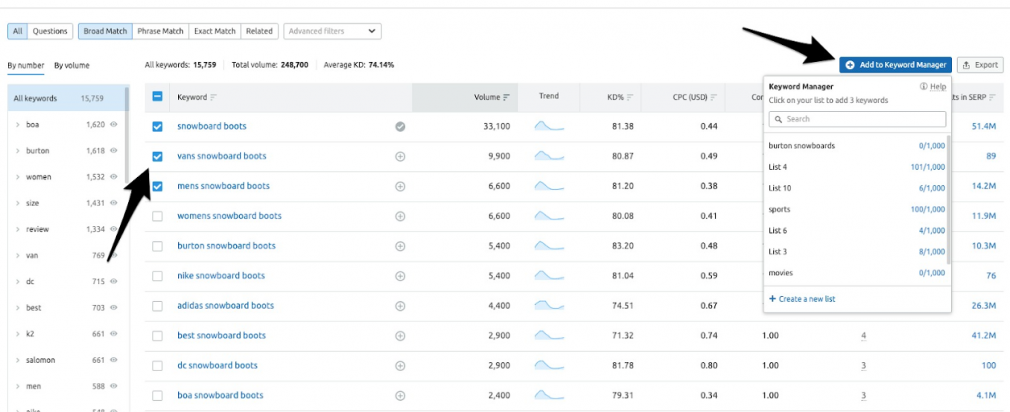Click the sort icon in Keyword column header

tap(213, 97)
